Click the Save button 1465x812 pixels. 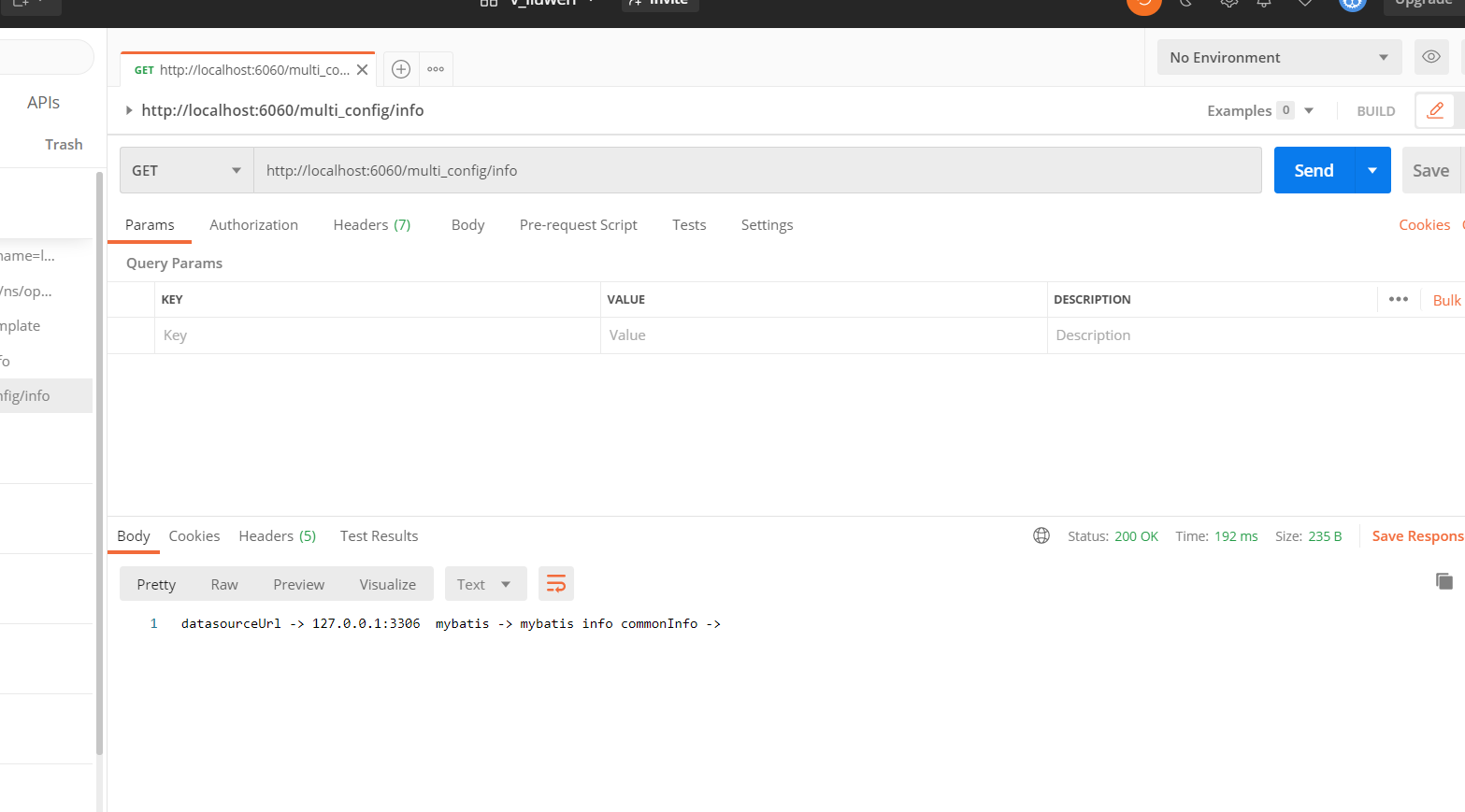click(x=1431, y=170)
